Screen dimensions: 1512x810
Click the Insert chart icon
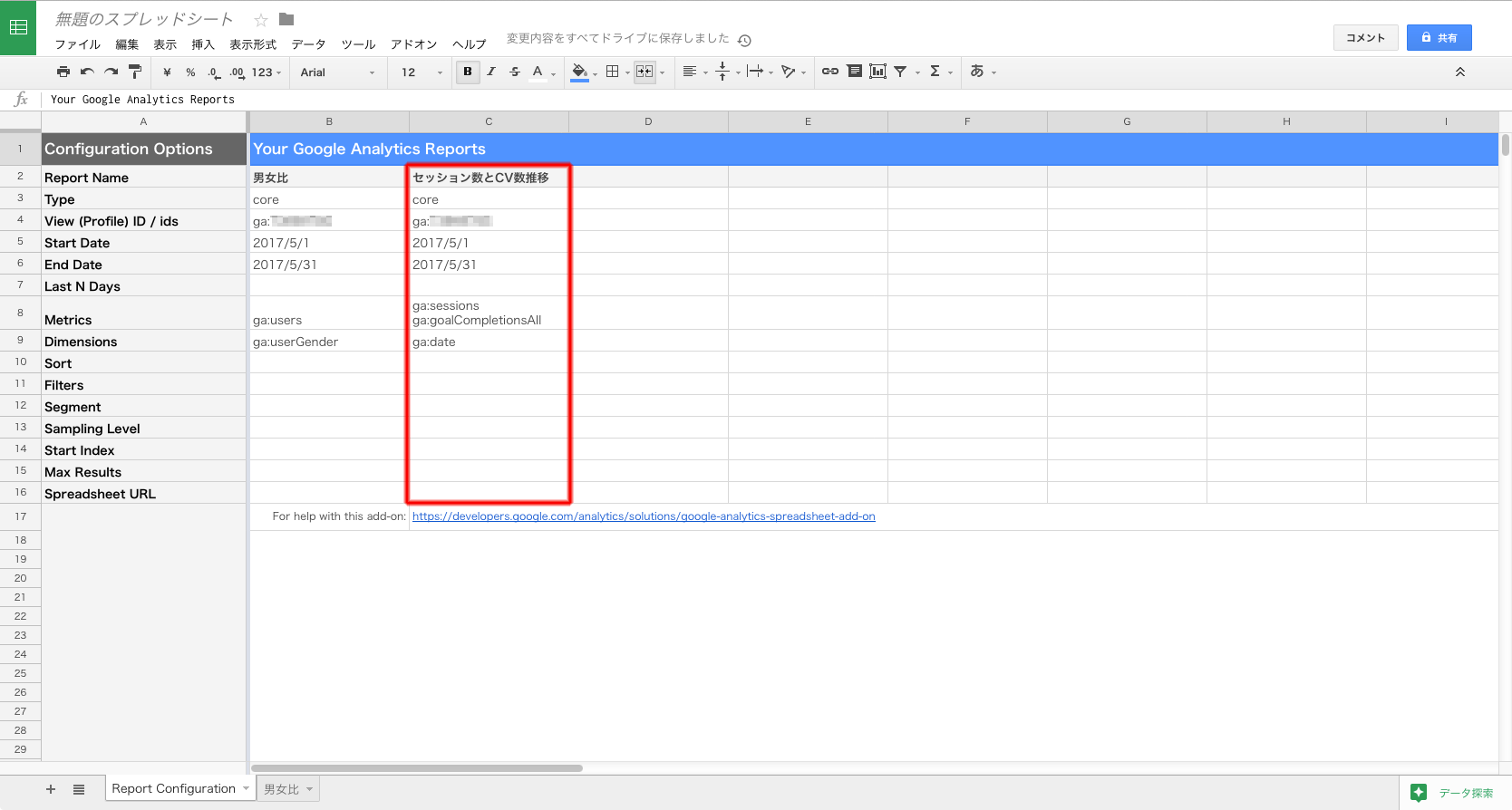coord(877,72)
